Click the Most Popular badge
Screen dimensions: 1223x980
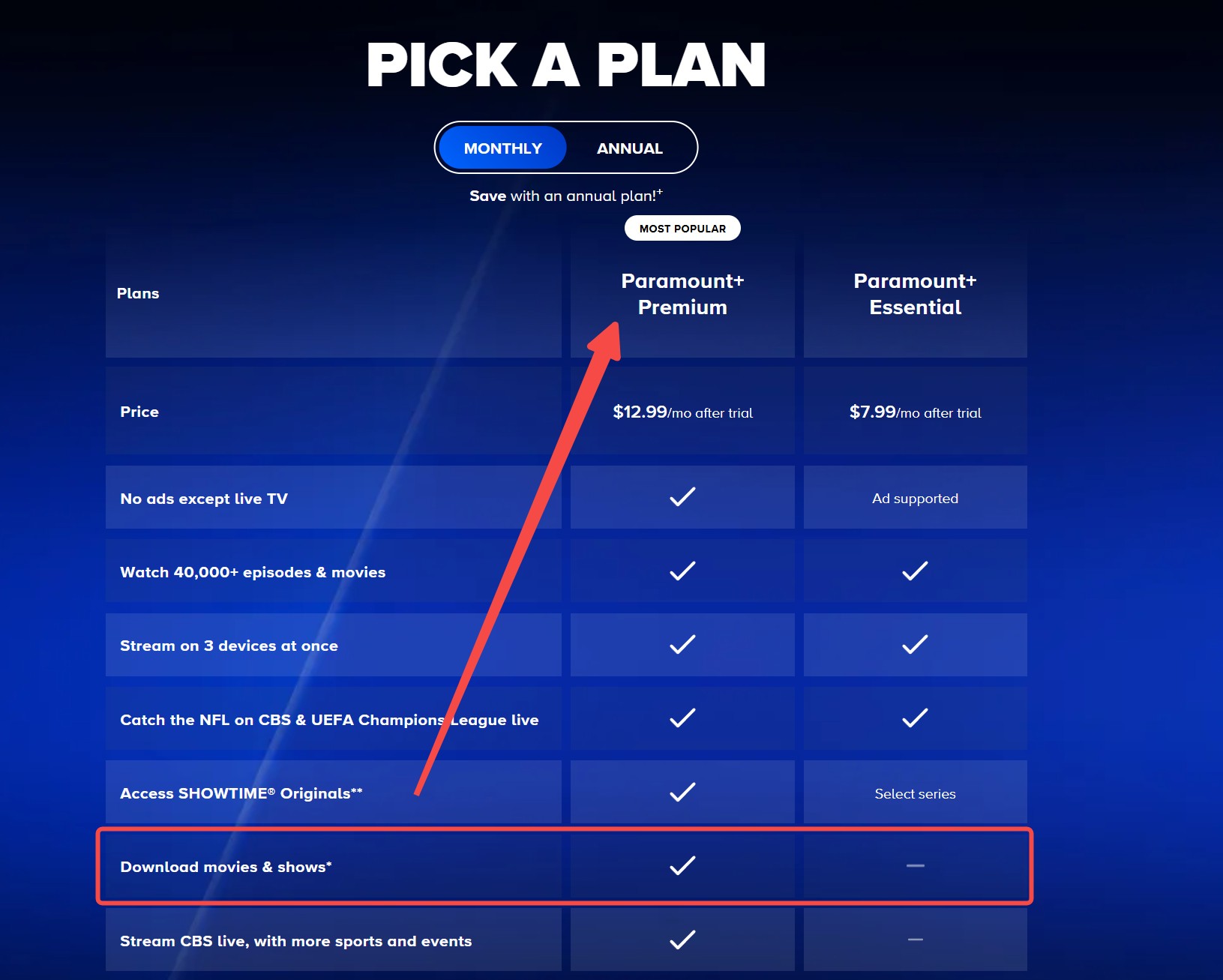(x=682, y=228)
